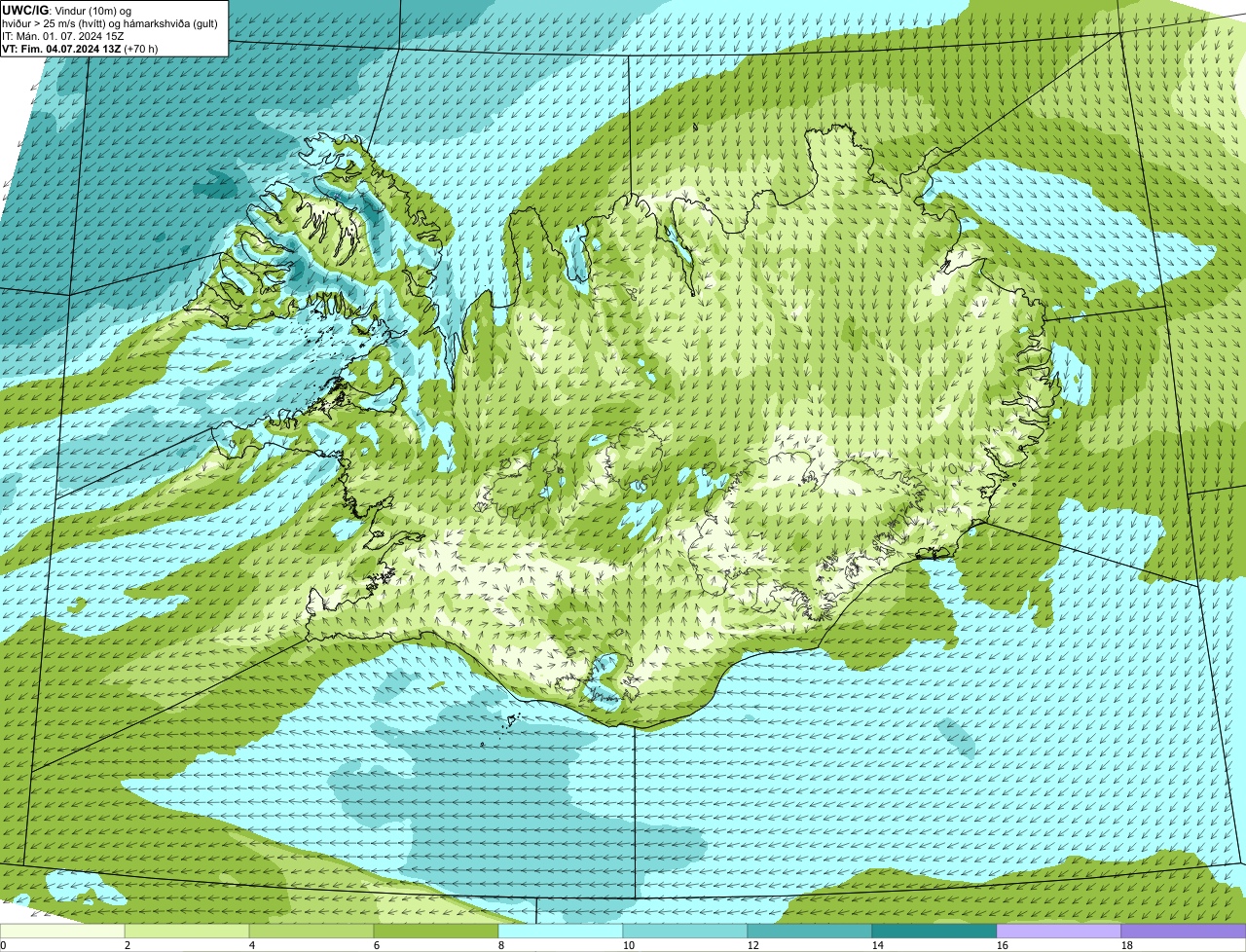Click the palest 0–2 m/s legend swatch
The image size is (1246, 952).
pos(62,932)
